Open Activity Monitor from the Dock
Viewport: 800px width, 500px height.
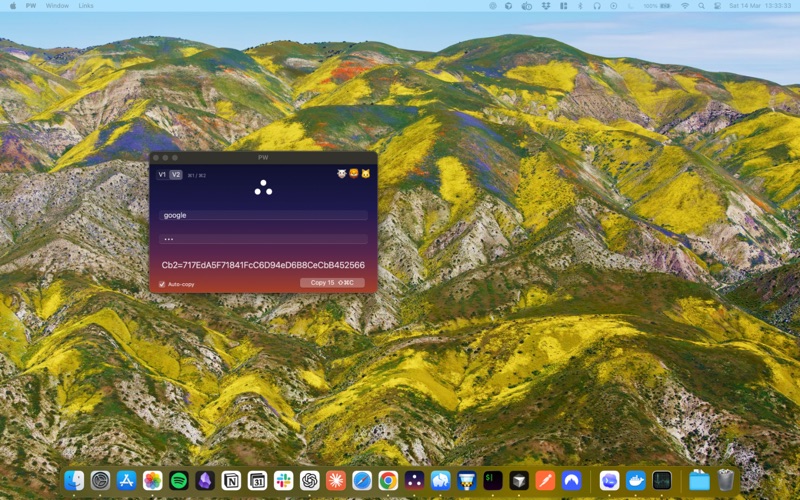[x=662, y=481]
